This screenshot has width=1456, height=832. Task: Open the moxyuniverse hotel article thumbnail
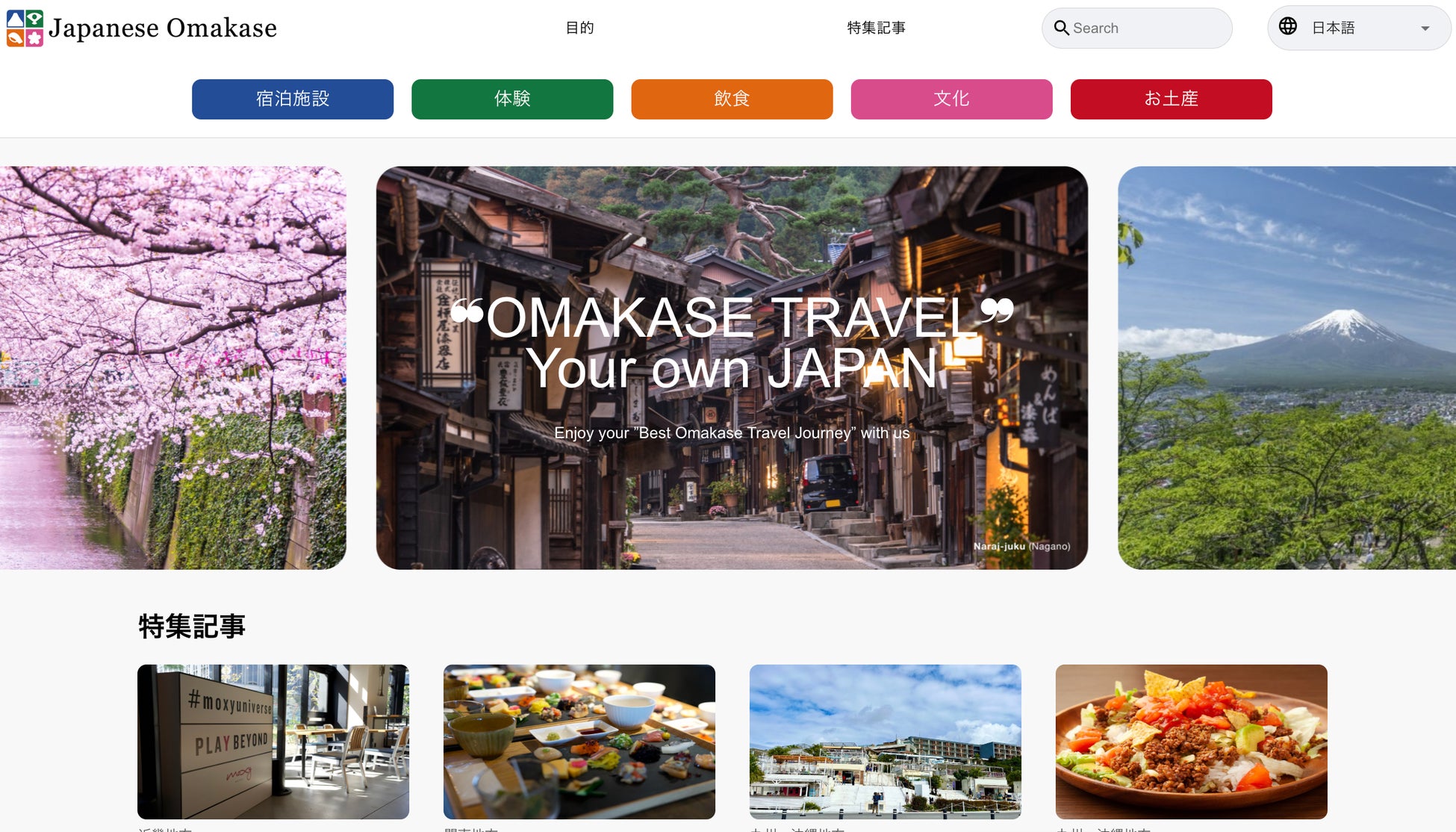point(273,741)
